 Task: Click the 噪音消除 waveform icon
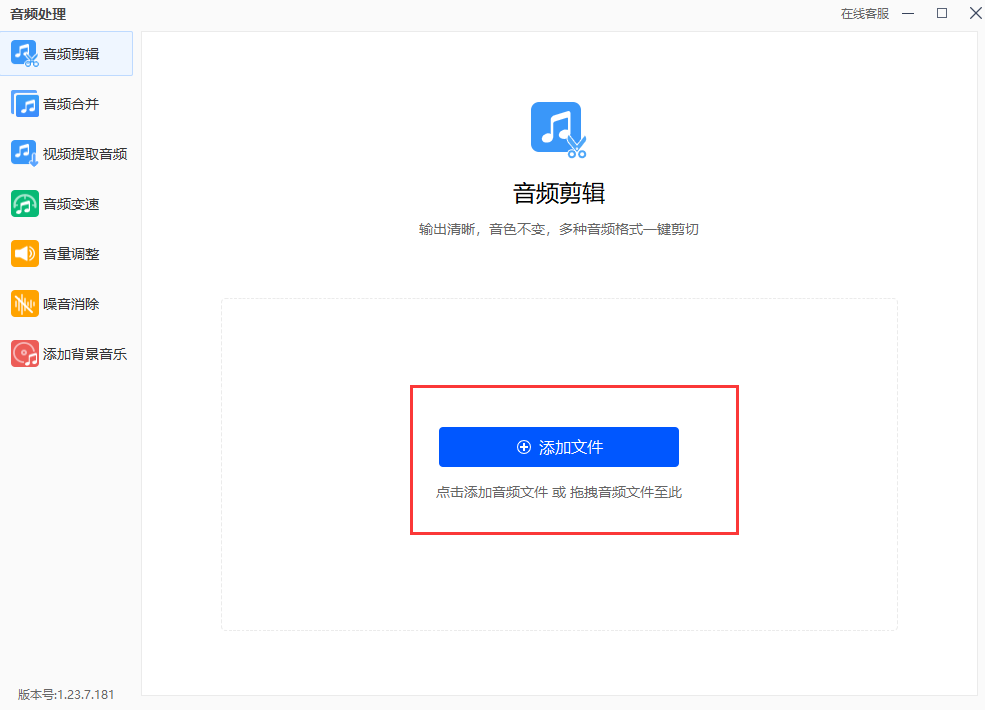(x=25, y=304)
